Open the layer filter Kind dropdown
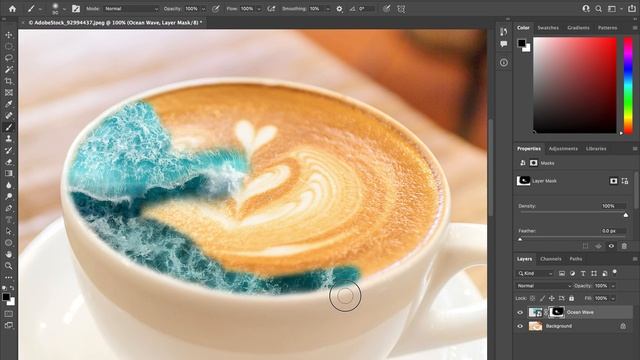Screen dimensions: 640x360 tap(535, 273)
